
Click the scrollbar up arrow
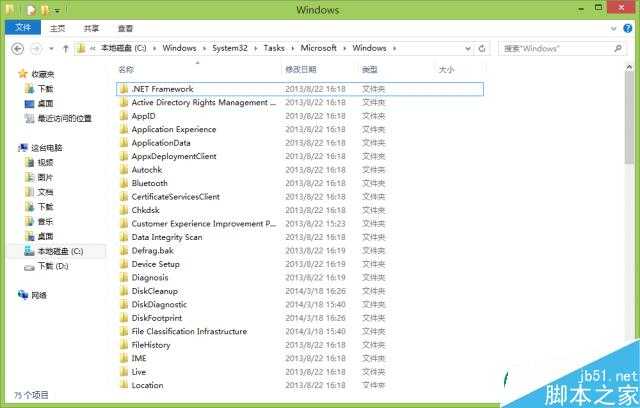click(x=629, y=67)
